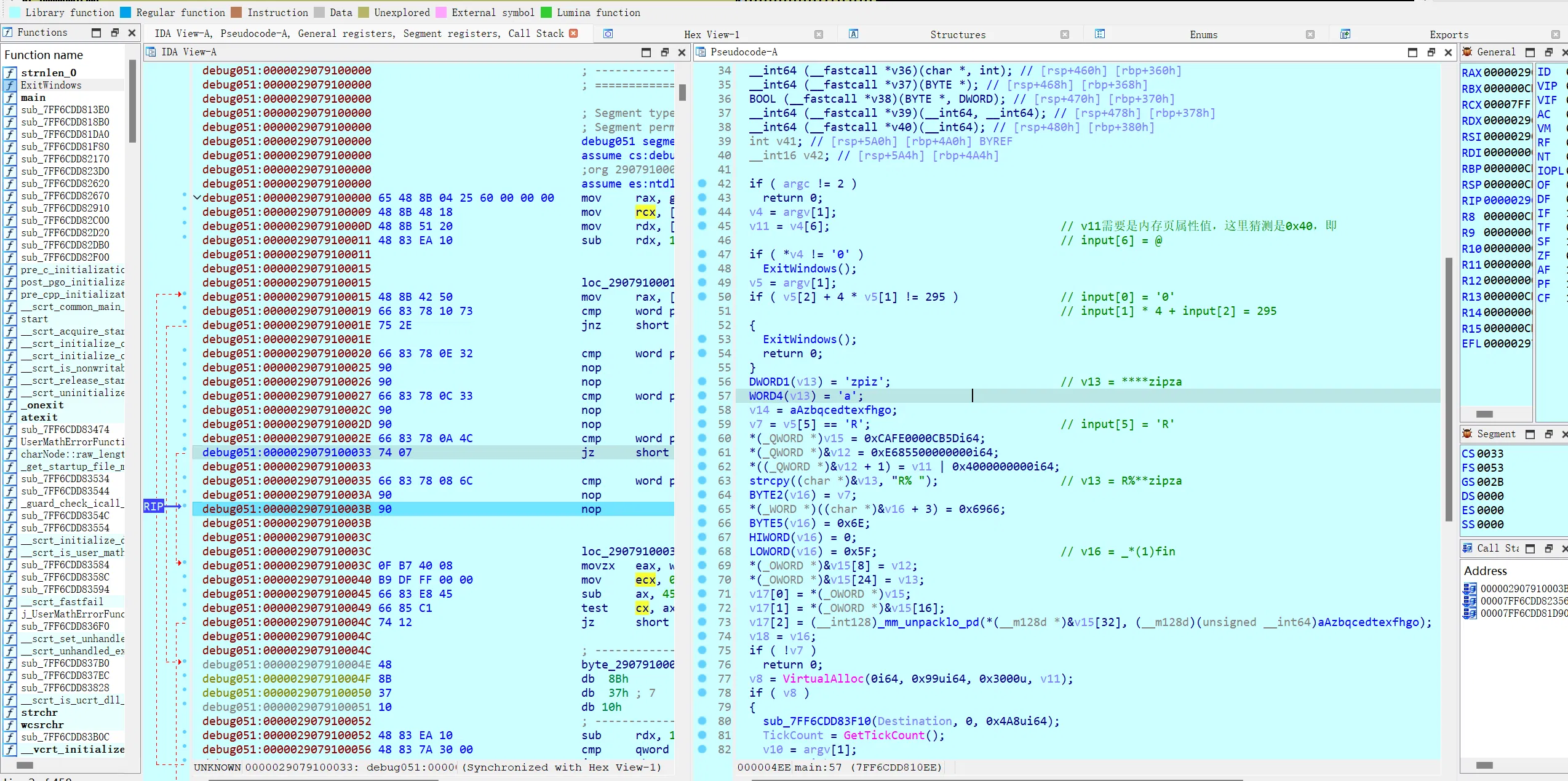Viewport: 1568px width, 781px height.
Task: Close the Hex View-1 tab
Action: tap(819, 34)
